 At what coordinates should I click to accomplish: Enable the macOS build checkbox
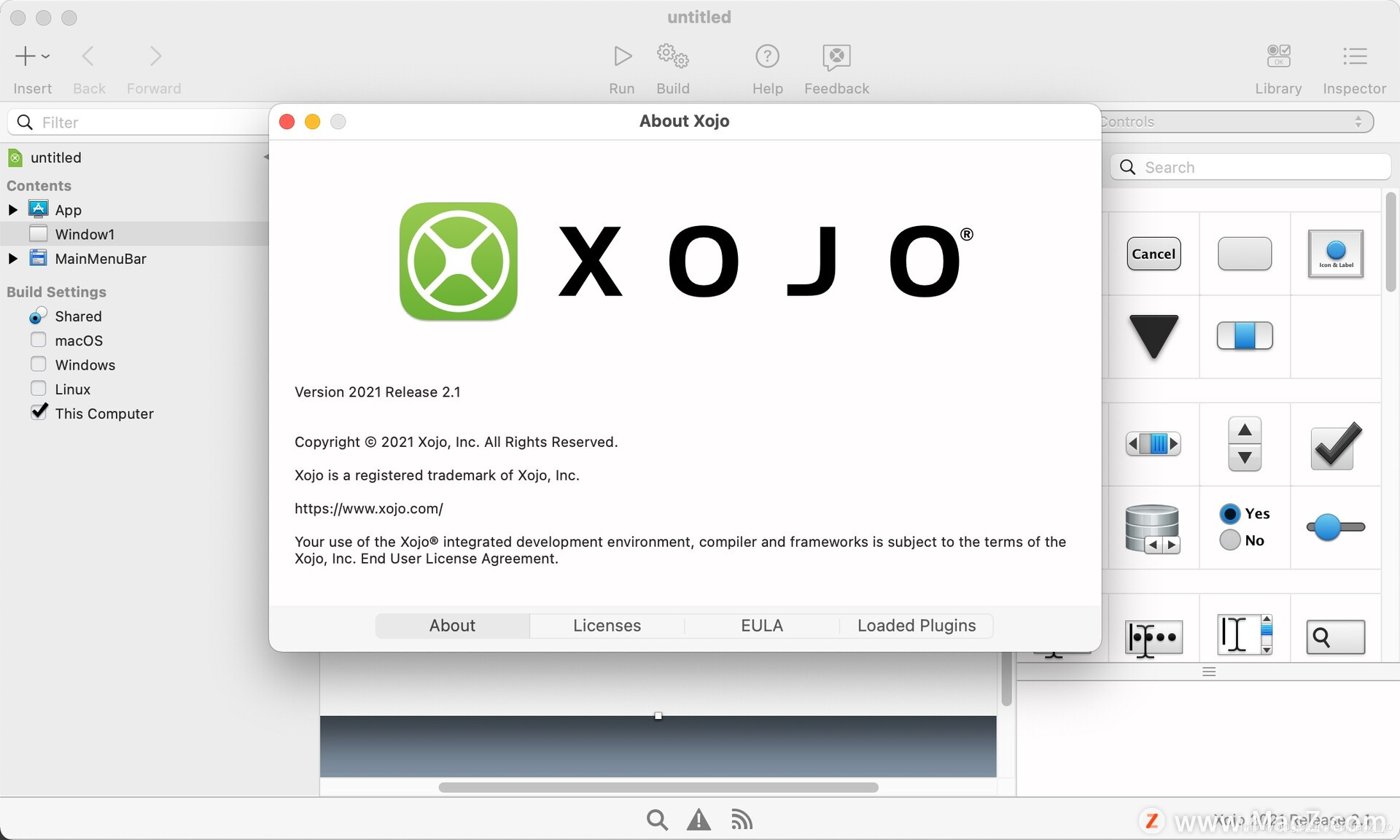pos(39,340)
